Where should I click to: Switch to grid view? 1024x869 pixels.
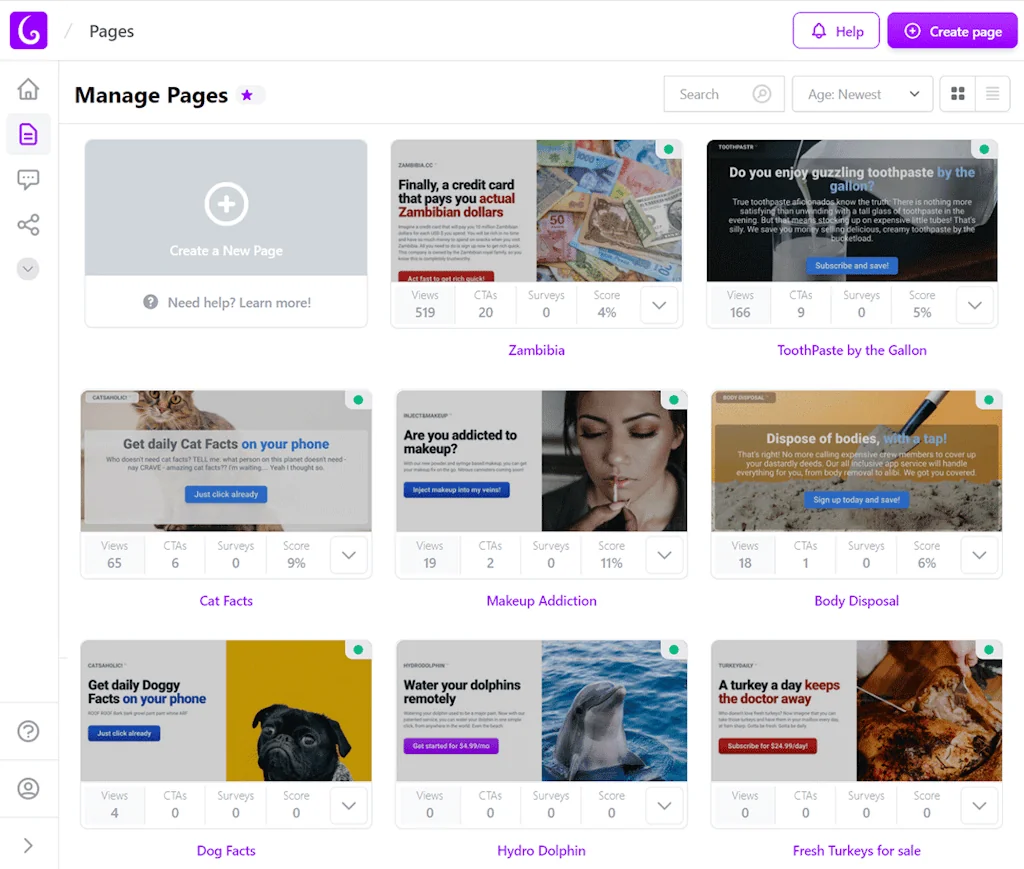point(957,94)
